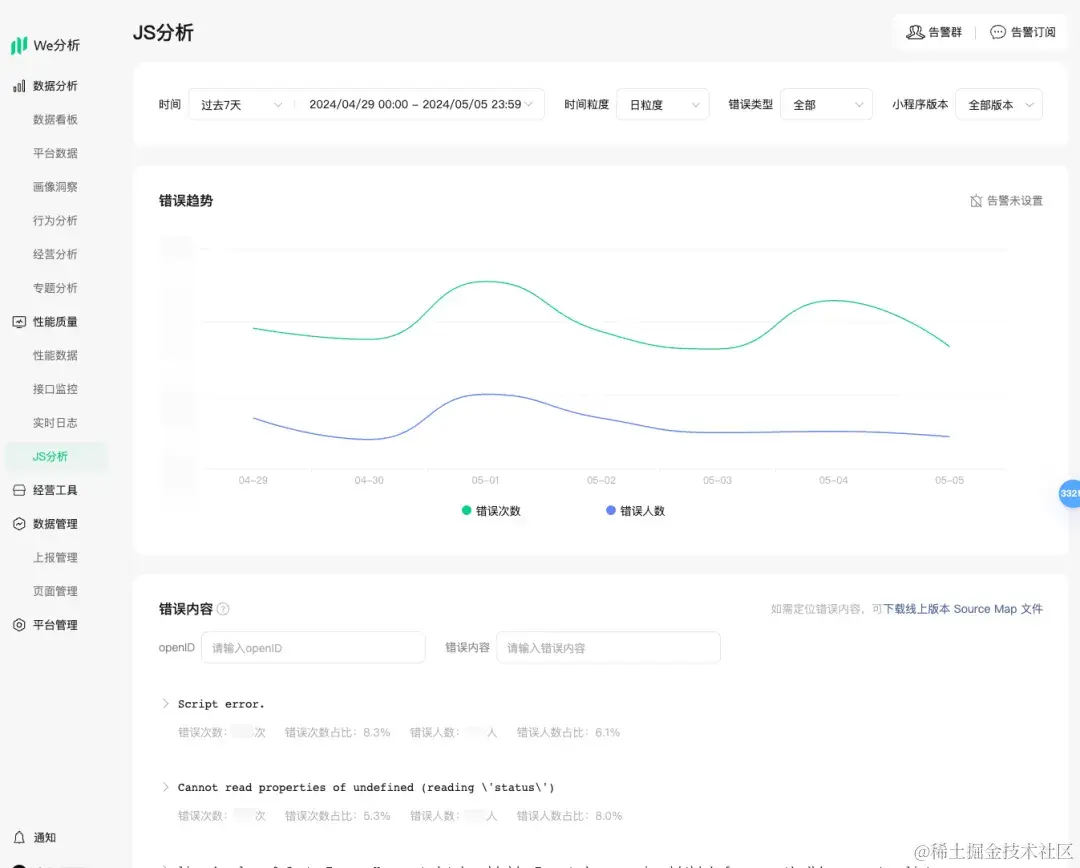Open the 下载线上版本 Source Map 文件 link

tap(963, 609)
